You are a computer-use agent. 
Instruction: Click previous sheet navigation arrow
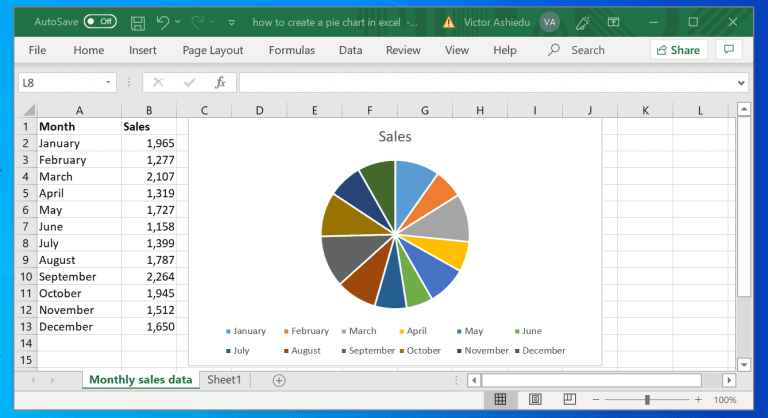coord(33,380)
